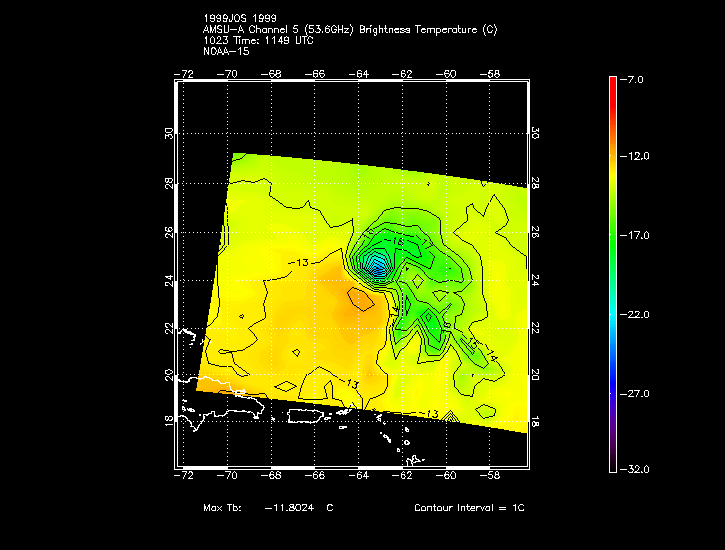Image resolution: width=725 pixels, height=550 pixels.
Task: Click the -64 longitude label on top axis
Action: pos(361,74)
